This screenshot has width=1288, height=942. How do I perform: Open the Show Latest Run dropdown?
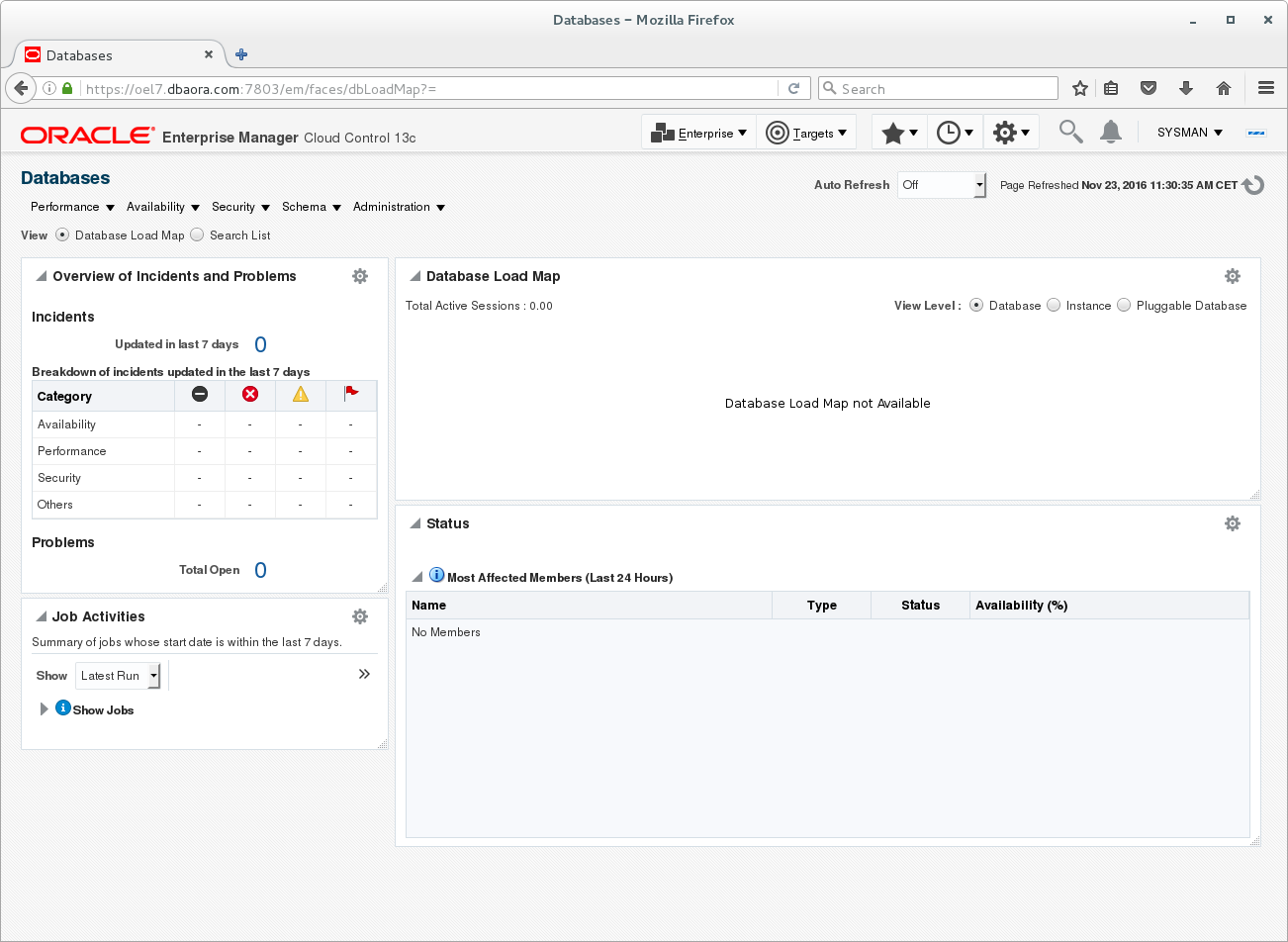coord(118,676)
